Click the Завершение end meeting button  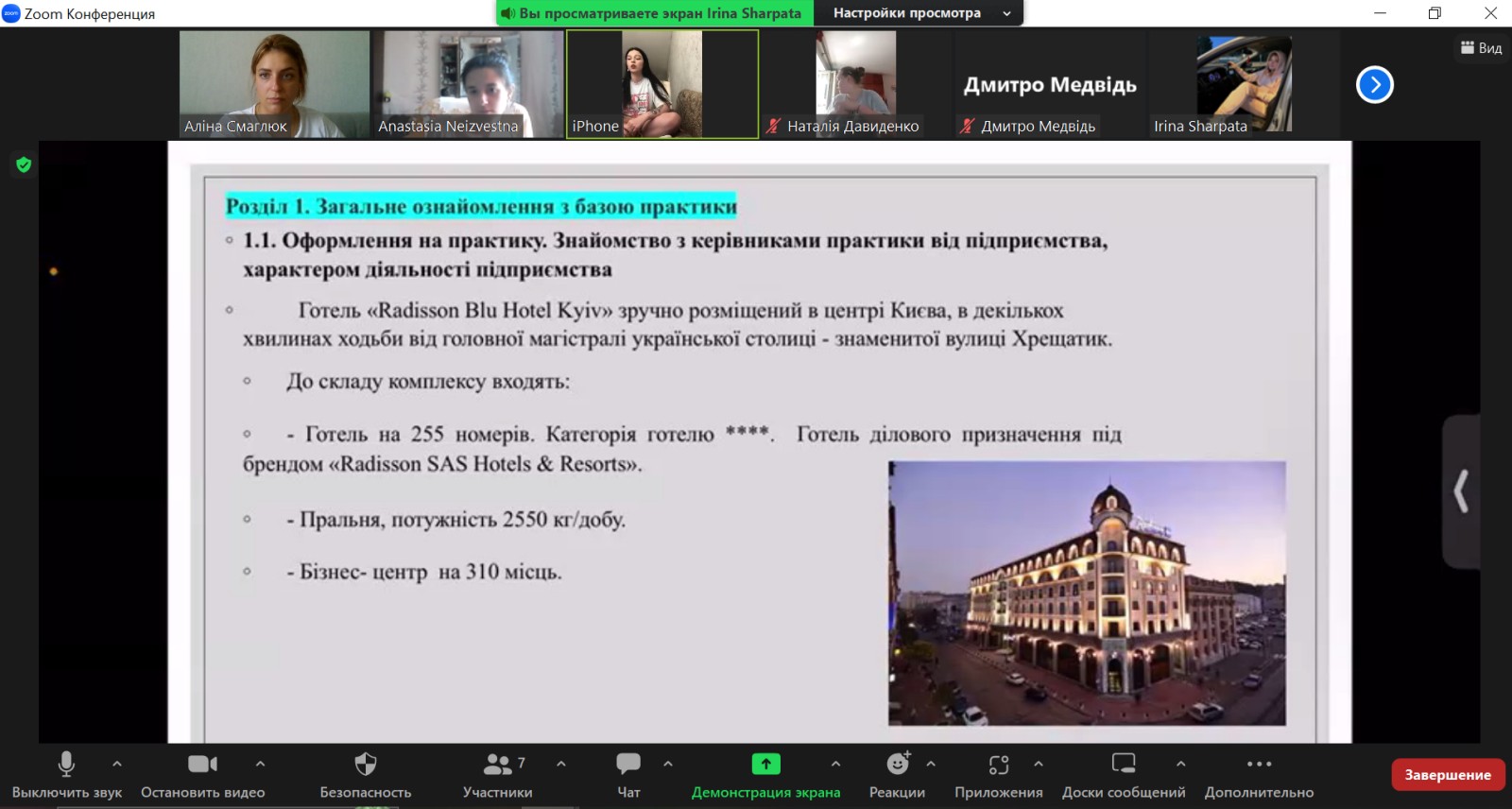(1448, 775)
